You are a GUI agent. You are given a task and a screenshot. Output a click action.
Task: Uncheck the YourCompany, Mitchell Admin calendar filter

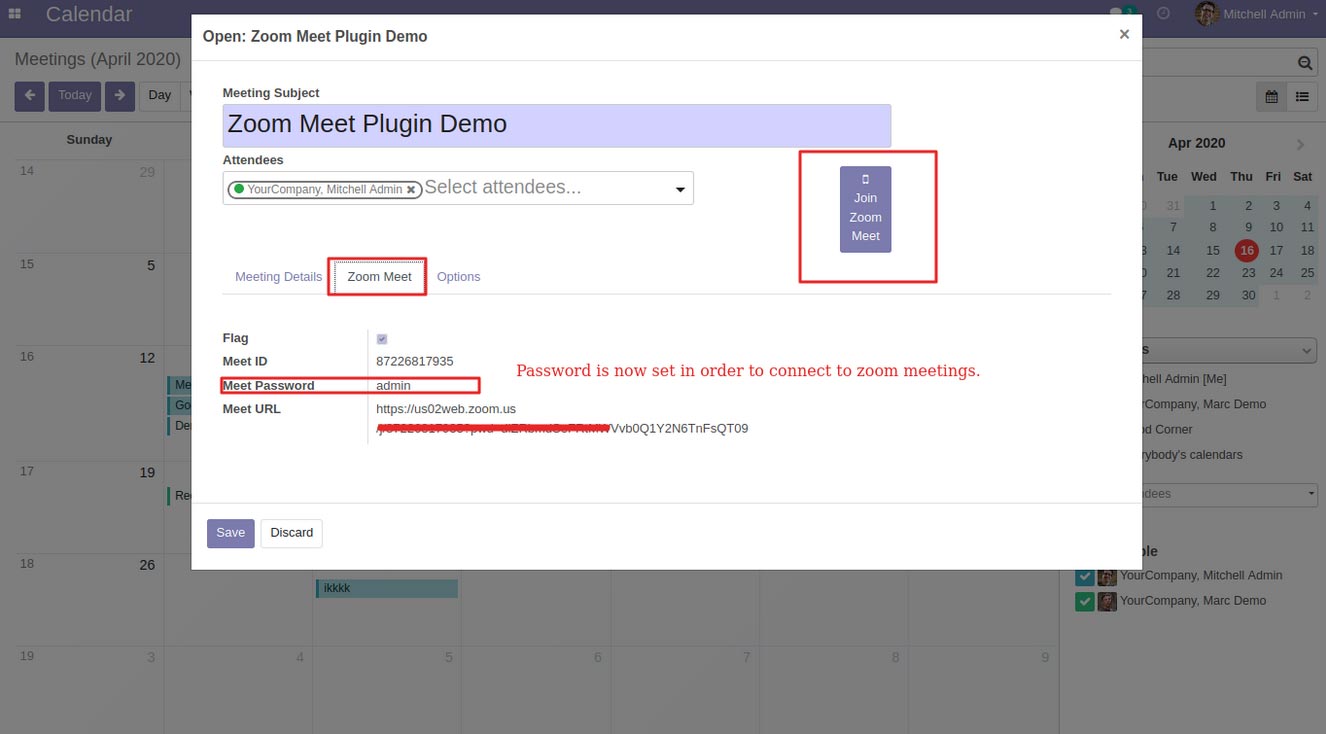[1084, 577]
